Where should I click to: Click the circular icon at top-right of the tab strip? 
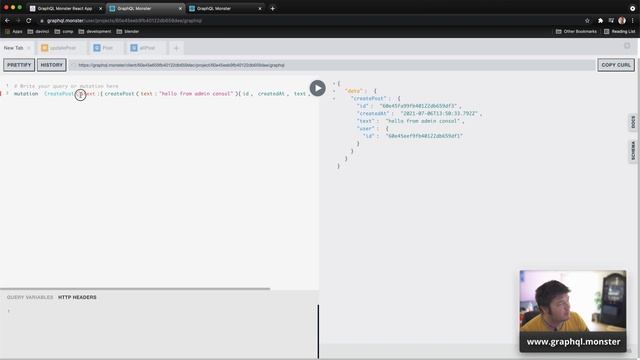[x=632, y=8]
